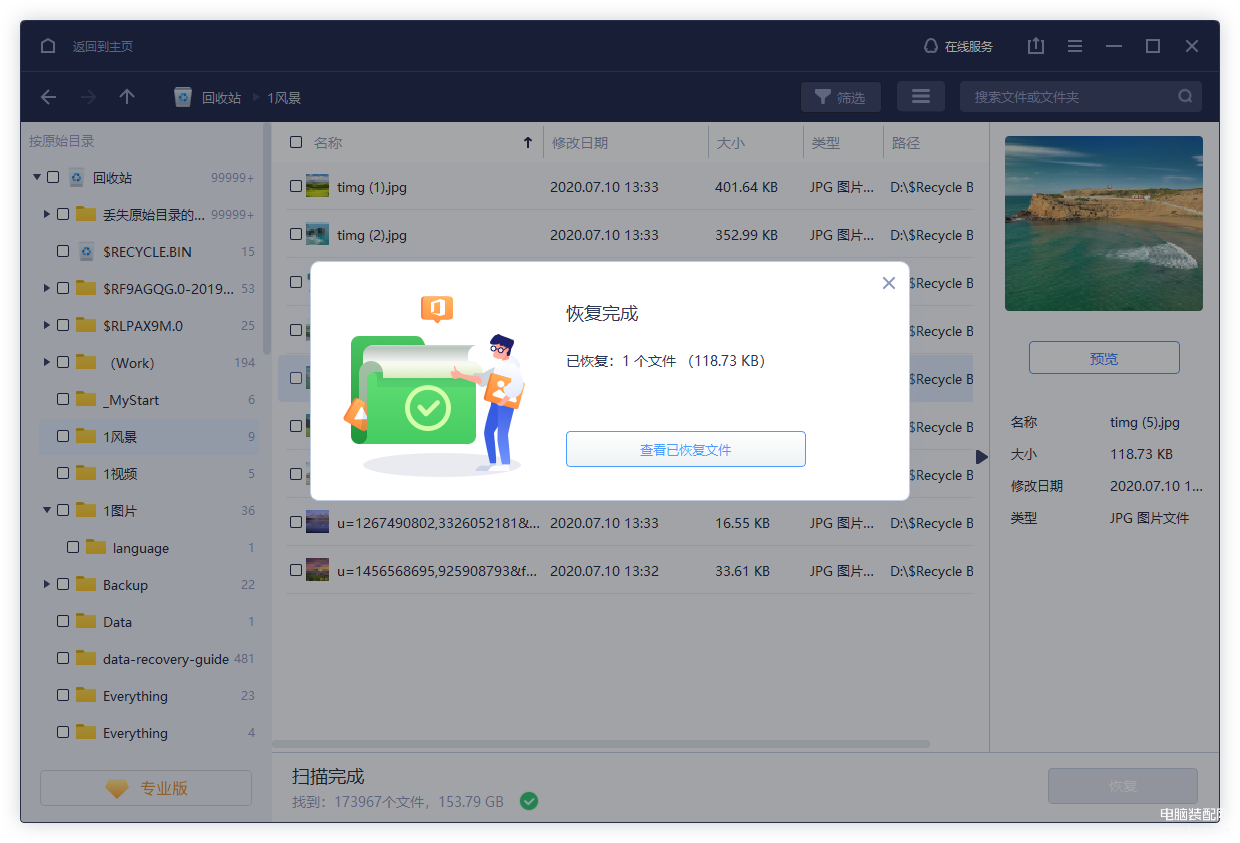Click the 恢复 recover button
This screenshot has width=1240, height=843.
click(1123, 786)
